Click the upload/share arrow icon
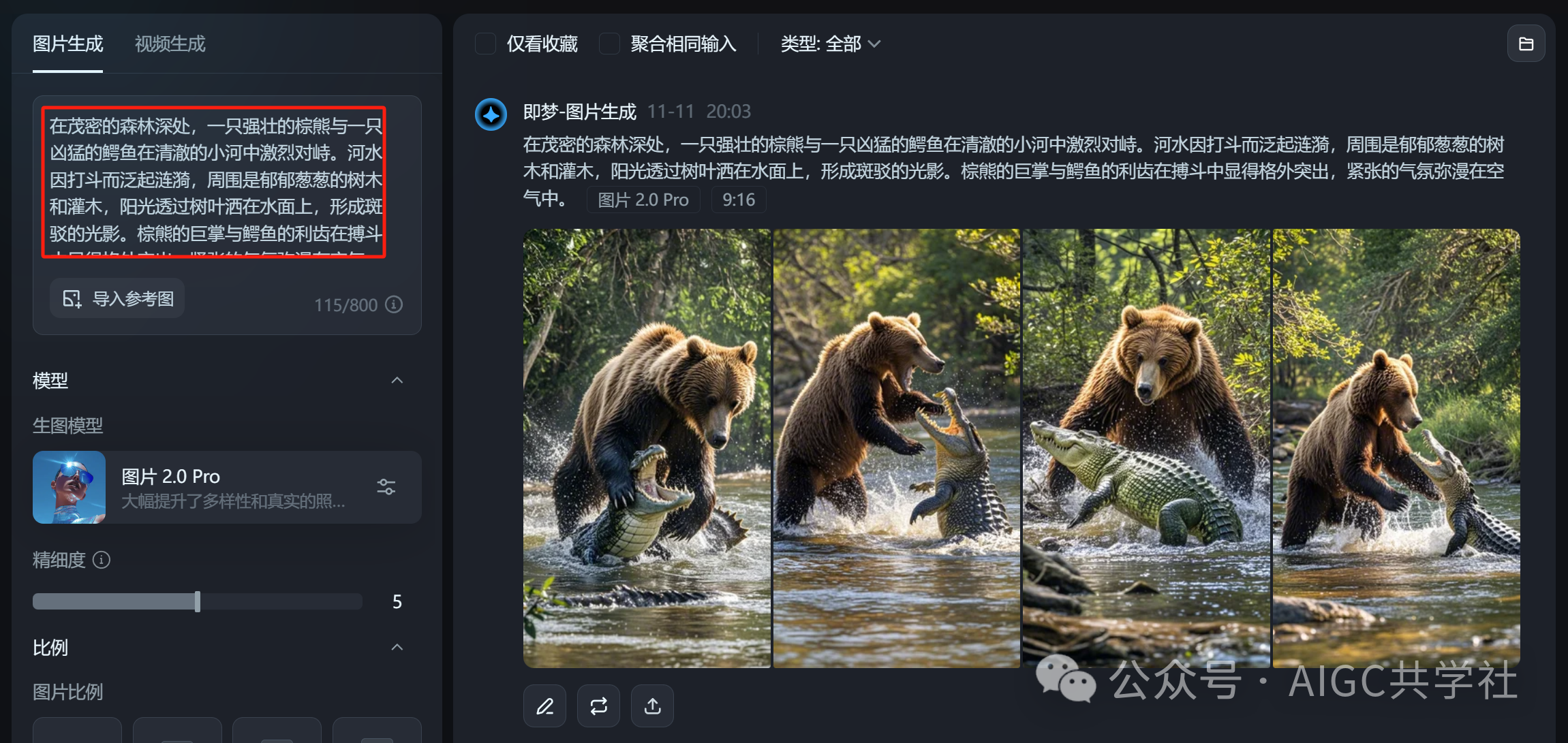The width and height of the screenshot is (1568, 743). 652,706
